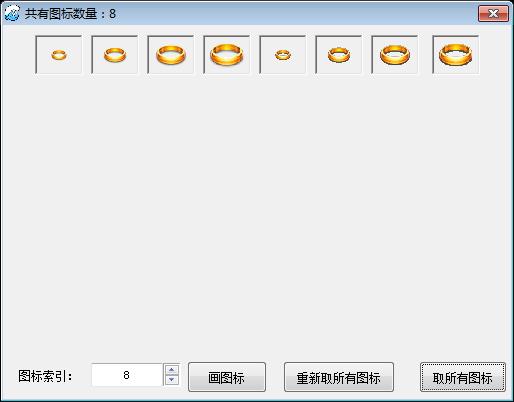Select the second gold ring icon box
The width and height of the screenshot is (514, 402).
click(x=115, y=55)
